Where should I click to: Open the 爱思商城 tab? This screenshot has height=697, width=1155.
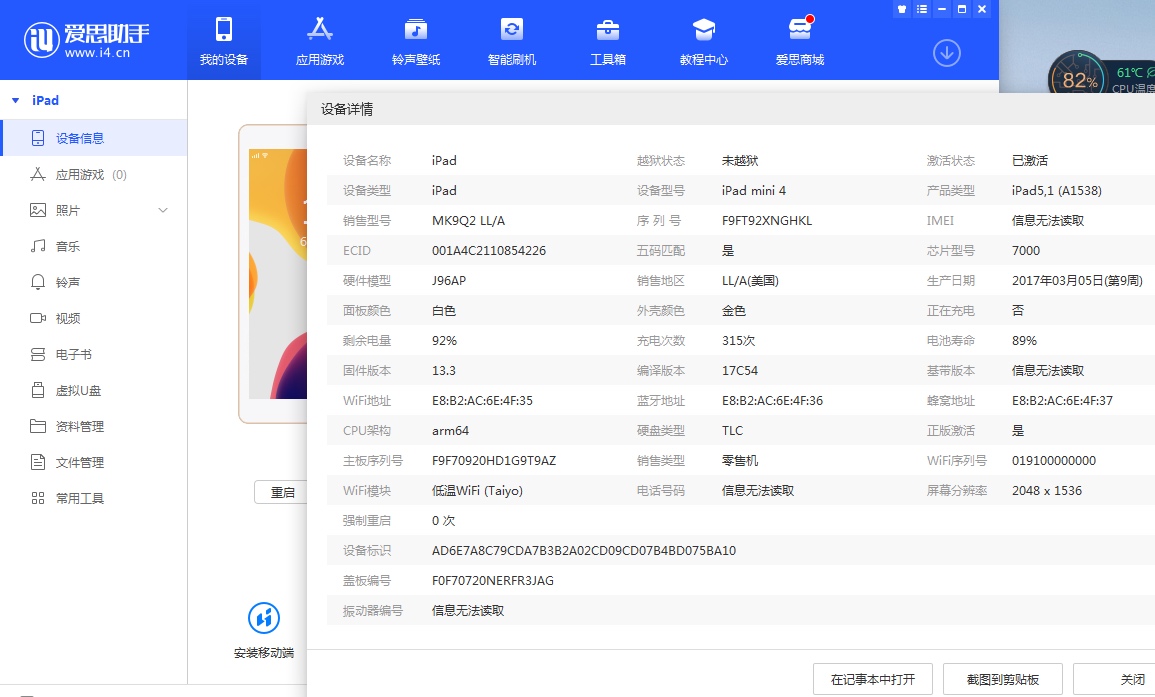[x=800, y=42]
